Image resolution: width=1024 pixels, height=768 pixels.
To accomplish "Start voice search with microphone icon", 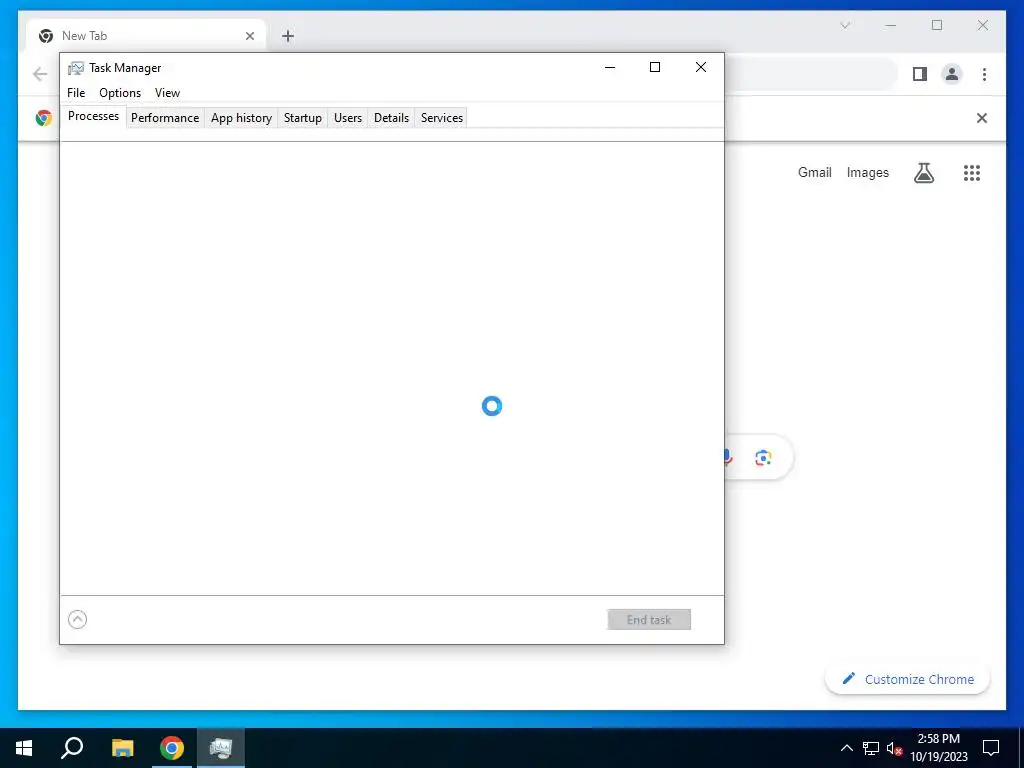I will click(728, 457).
